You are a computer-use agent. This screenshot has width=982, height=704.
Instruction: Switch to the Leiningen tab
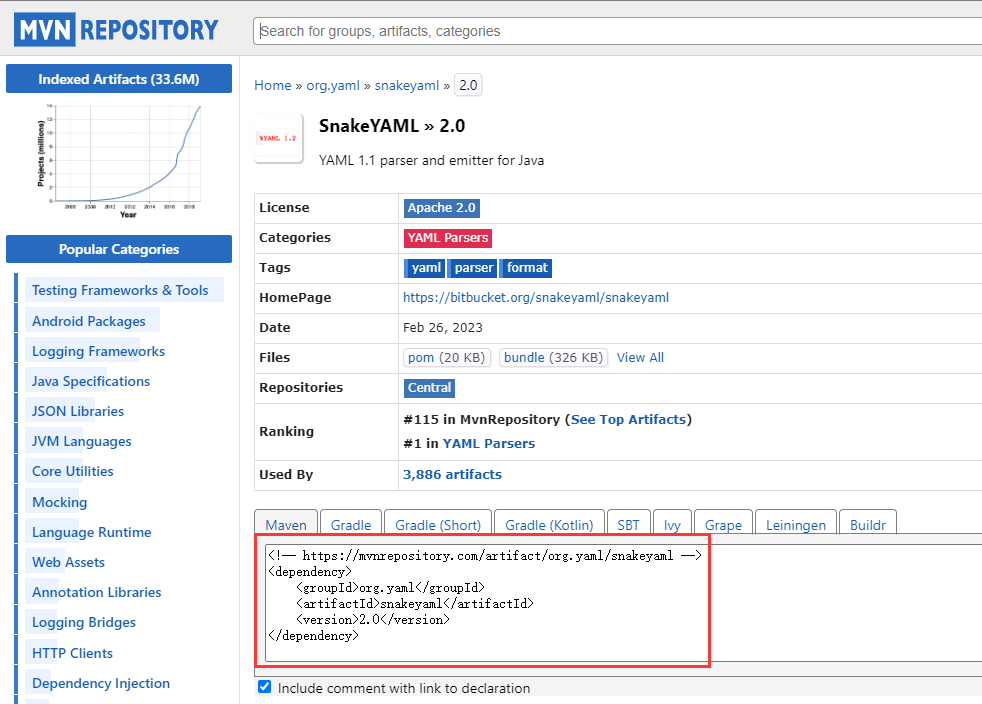click(795, 525)
